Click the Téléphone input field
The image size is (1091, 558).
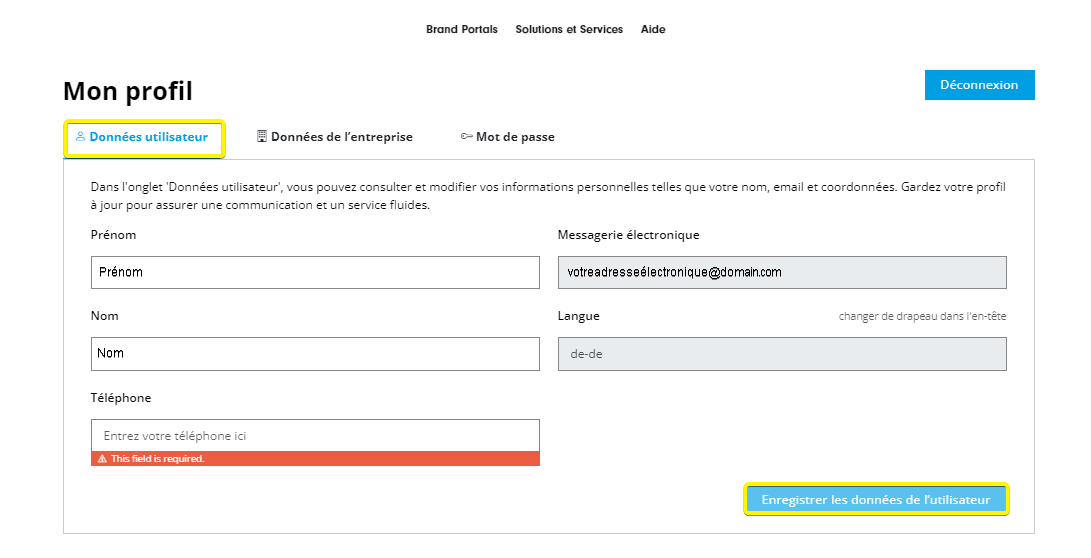coord(315,436)
